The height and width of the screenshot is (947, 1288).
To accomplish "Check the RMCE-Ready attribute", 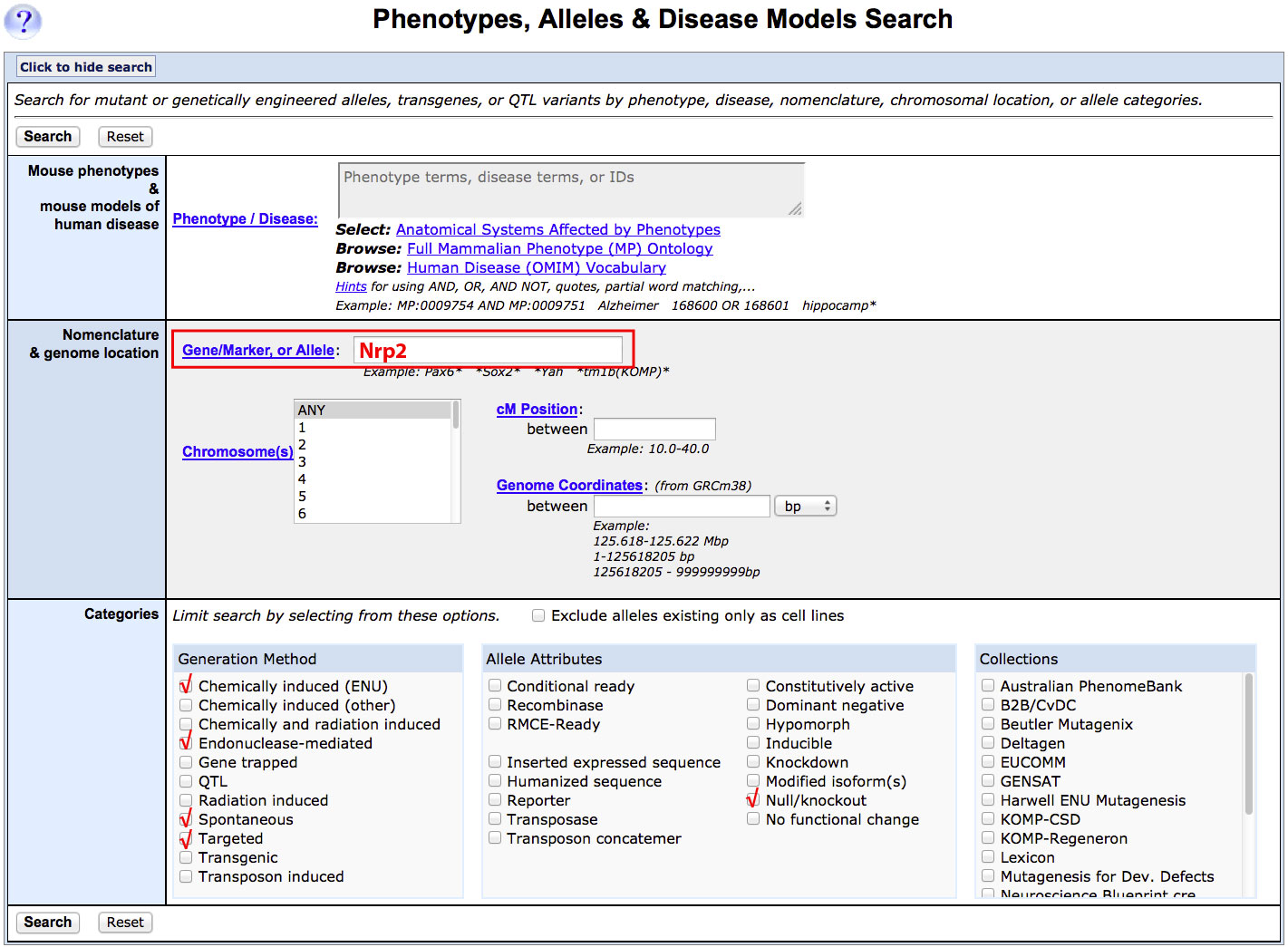I will coord(495,724).
